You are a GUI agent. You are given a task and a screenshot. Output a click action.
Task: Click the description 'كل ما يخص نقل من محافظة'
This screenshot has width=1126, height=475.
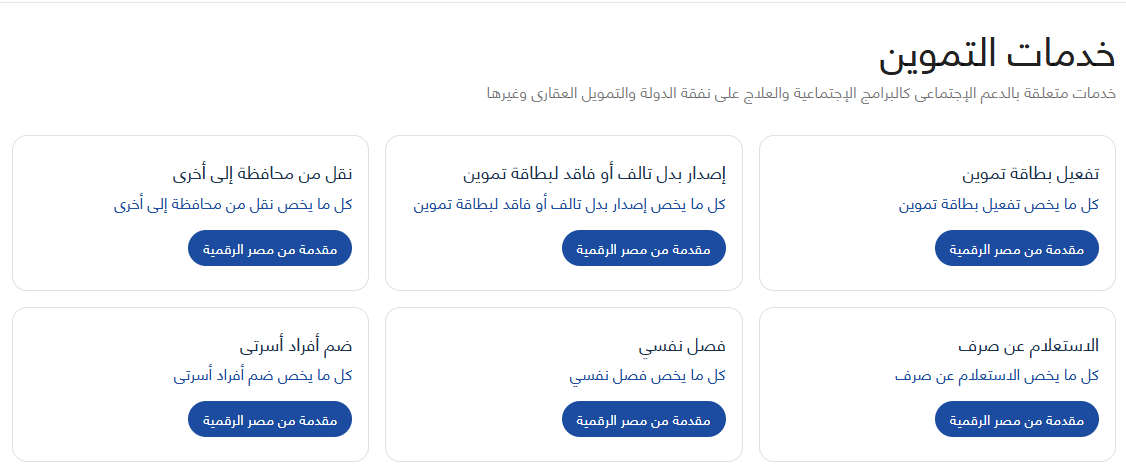click(x=233, y=205)
